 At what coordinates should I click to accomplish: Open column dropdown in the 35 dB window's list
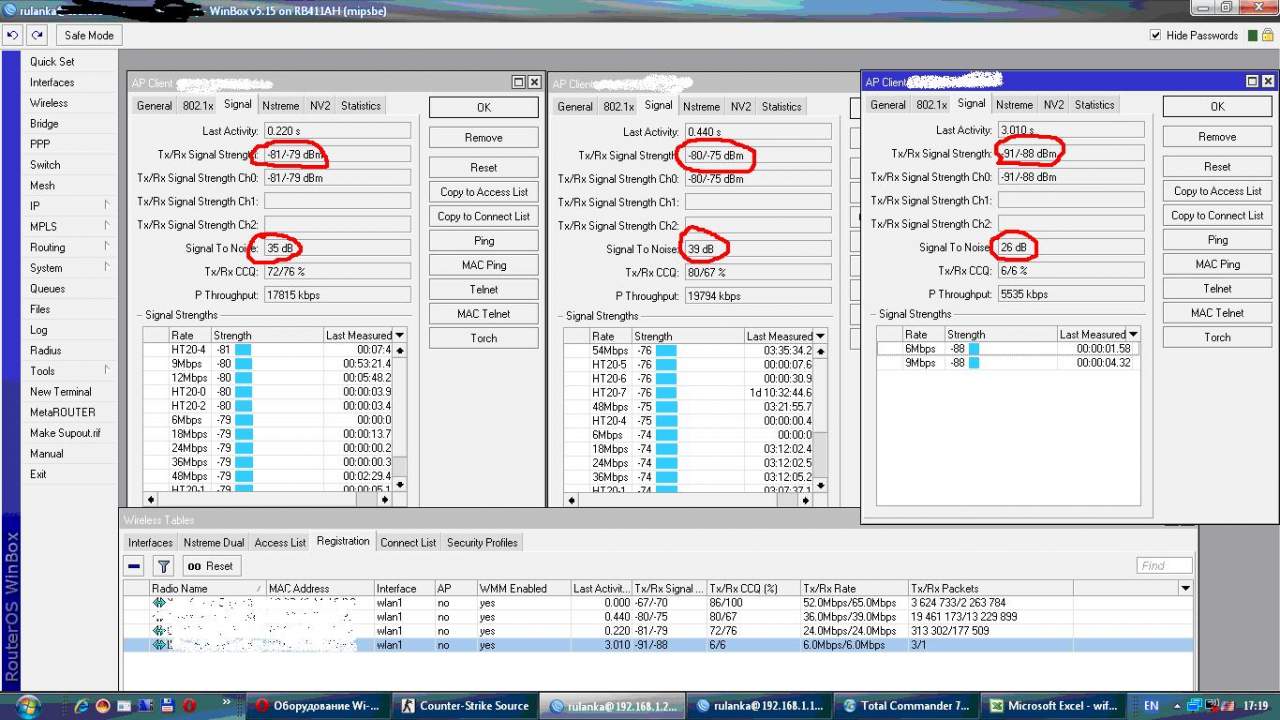click(400, 335)
